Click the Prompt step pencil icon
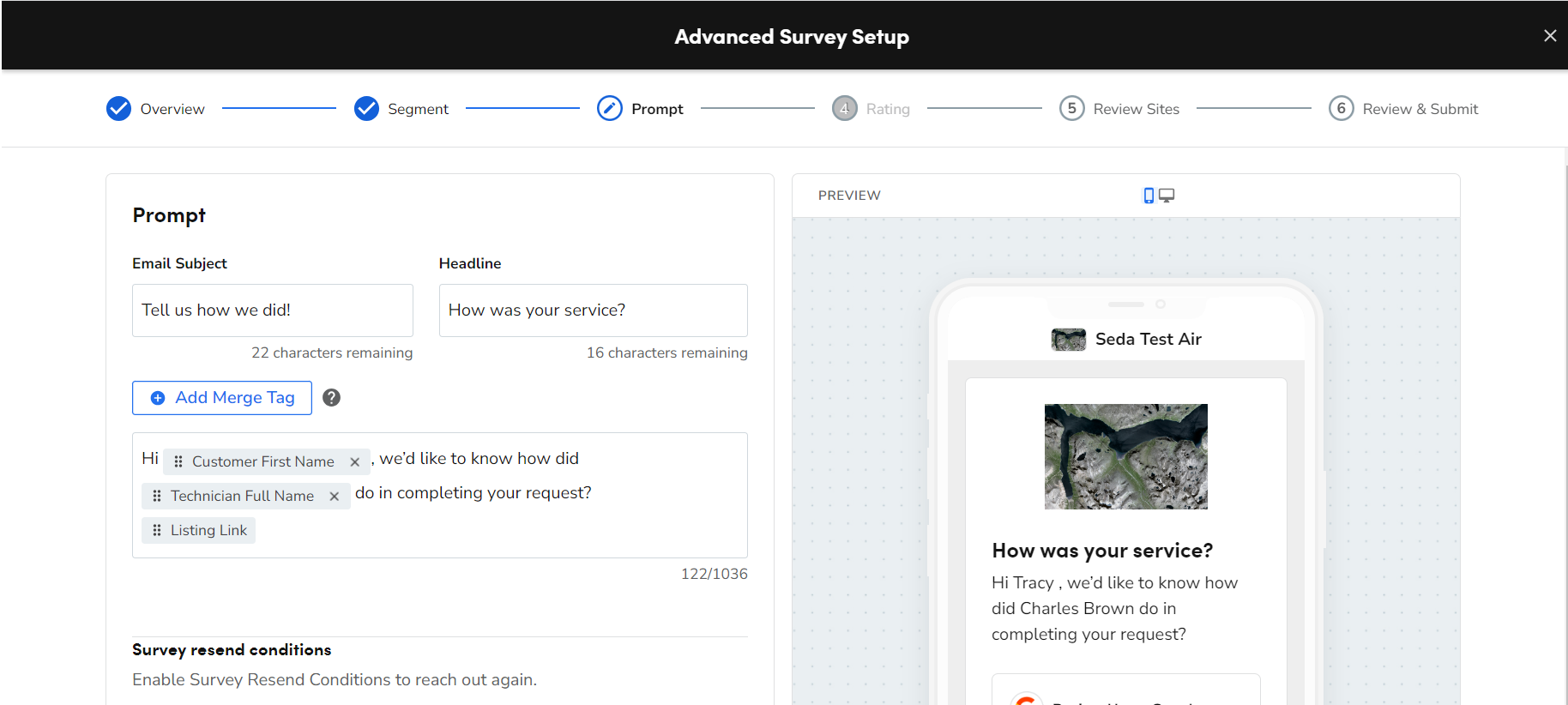 coord(610,109)
